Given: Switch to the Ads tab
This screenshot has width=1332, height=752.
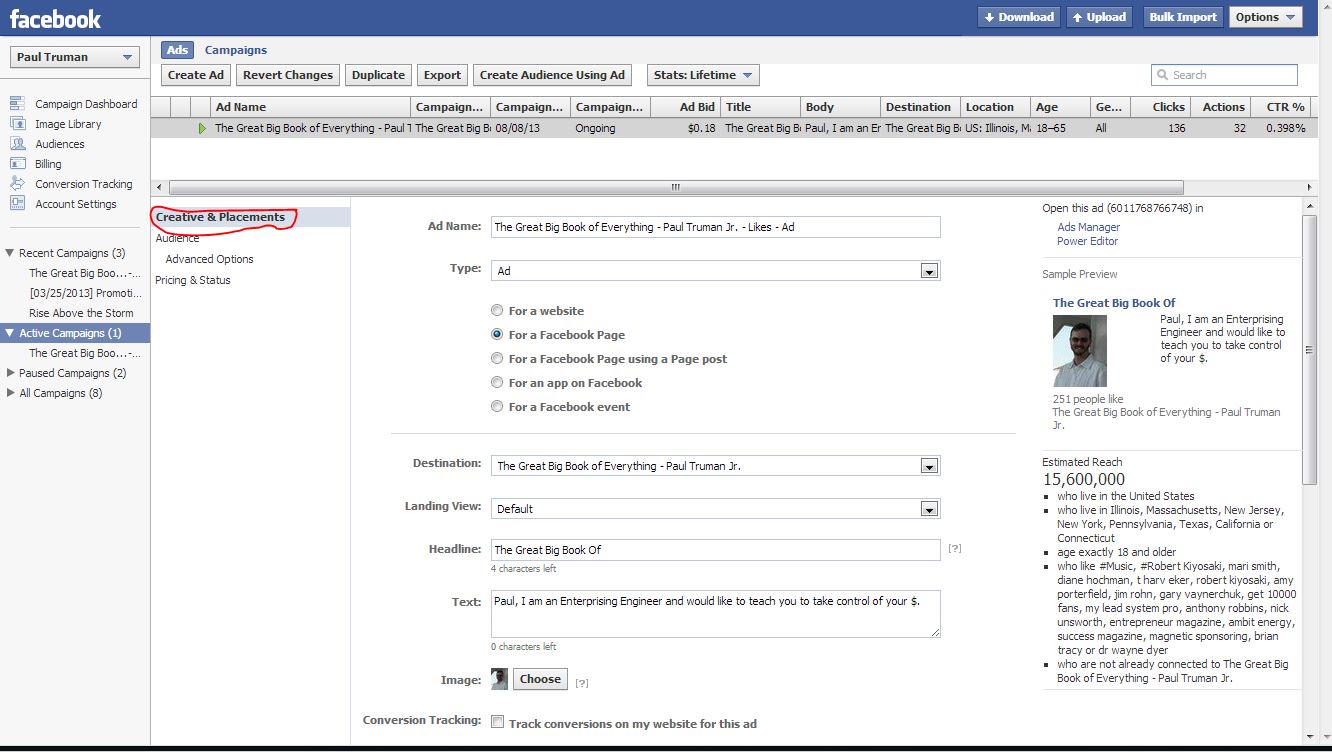Looking at the screenshot, I should (x=177, y=50).
